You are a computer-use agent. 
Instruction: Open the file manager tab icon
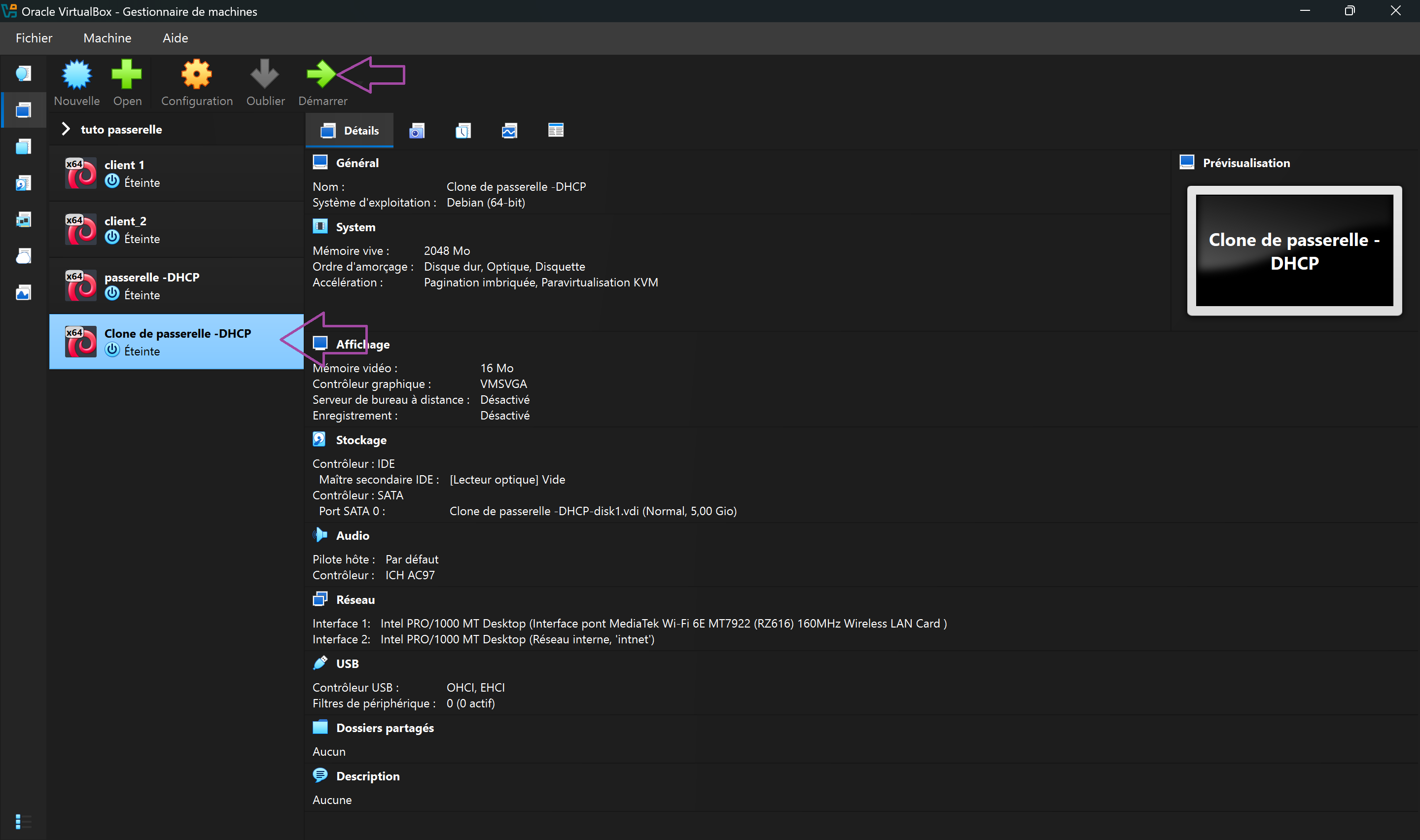coord(556,131)
